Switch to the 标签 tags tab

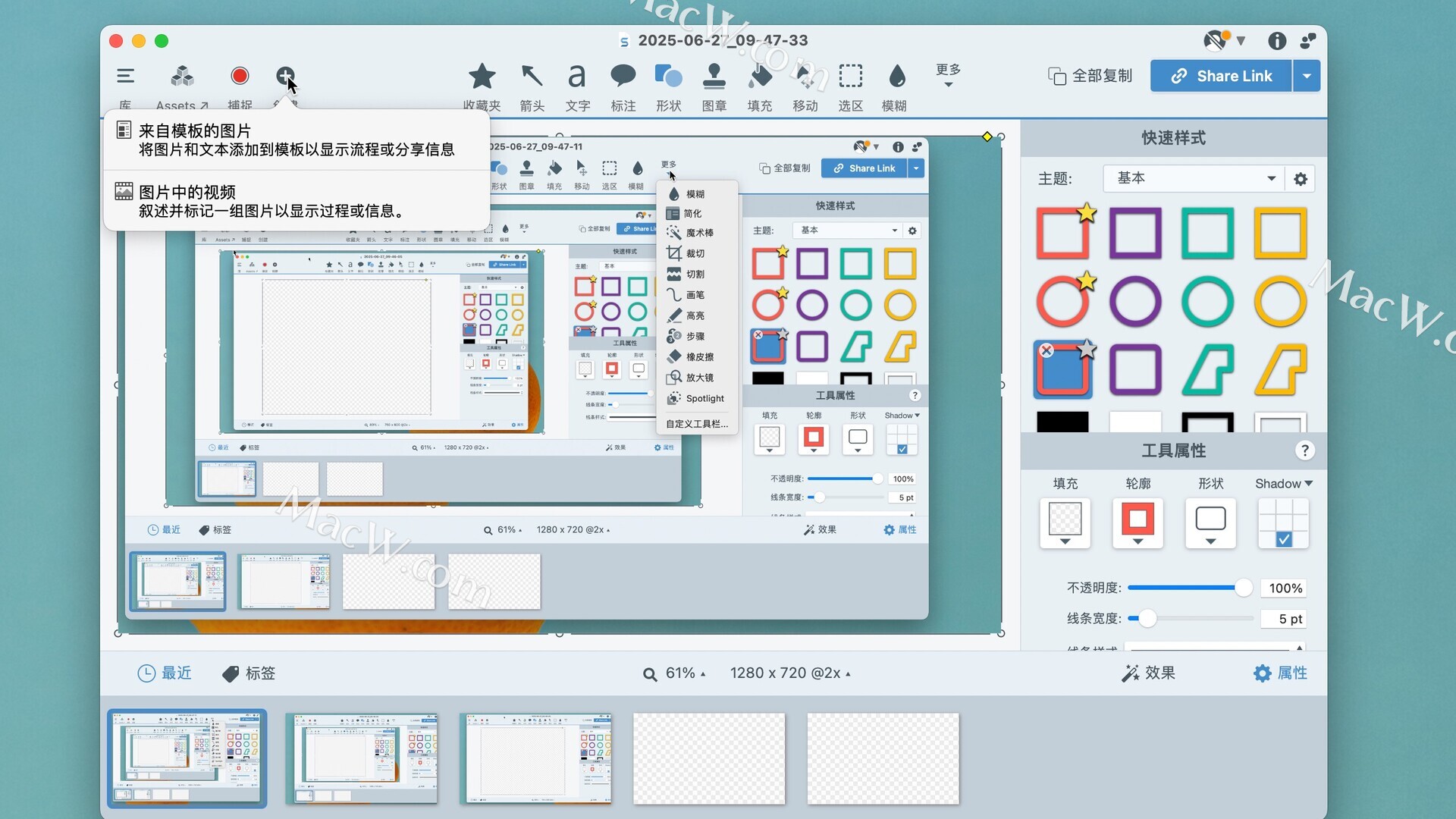pyautogui.click(x=249, y=673)
